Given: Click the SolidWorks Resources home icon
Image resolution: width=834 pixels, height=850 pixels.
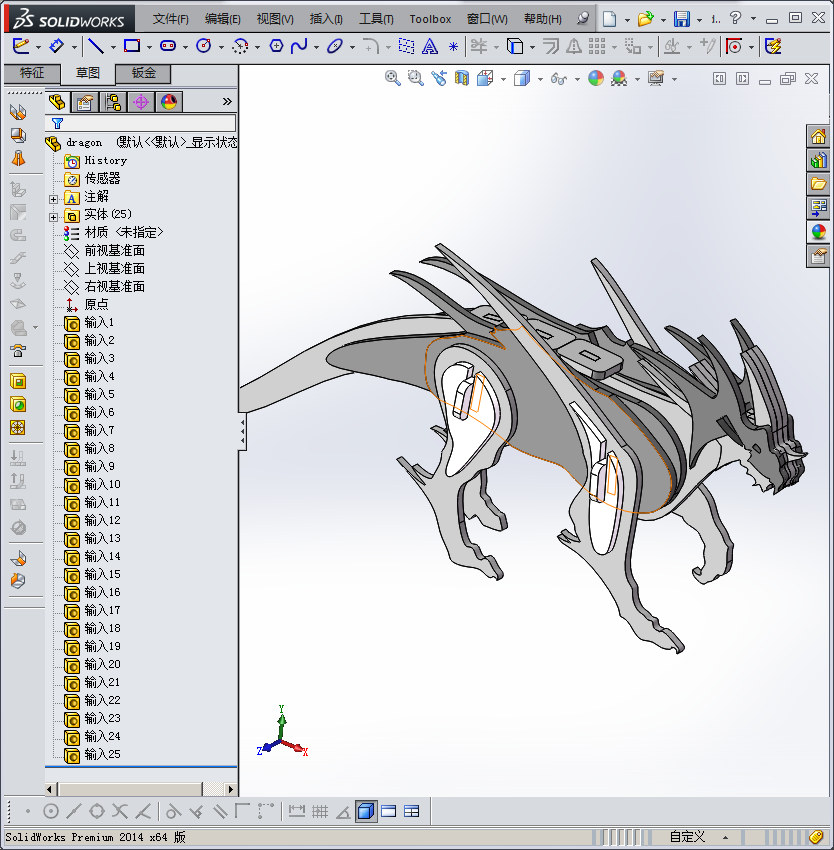Looking at the screenshot, I should pos(819,136).
